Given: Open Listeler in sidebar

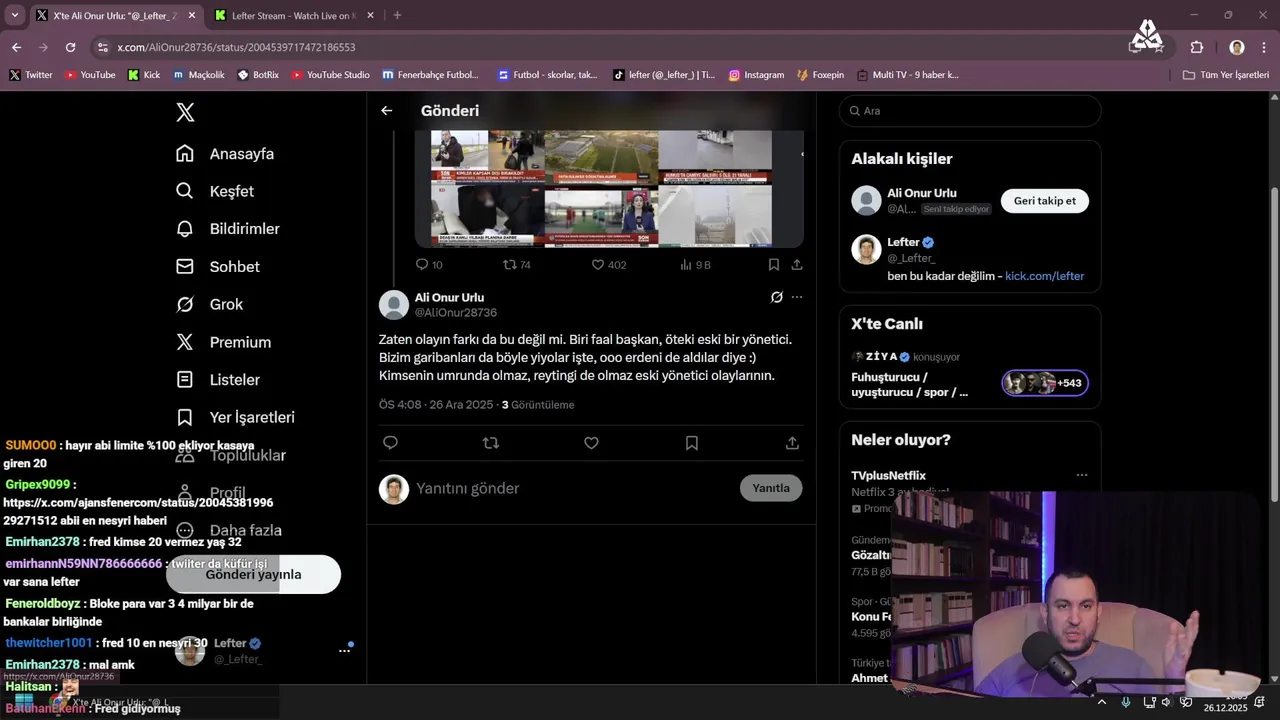Looking at the screenshot, I should point(218,380).
